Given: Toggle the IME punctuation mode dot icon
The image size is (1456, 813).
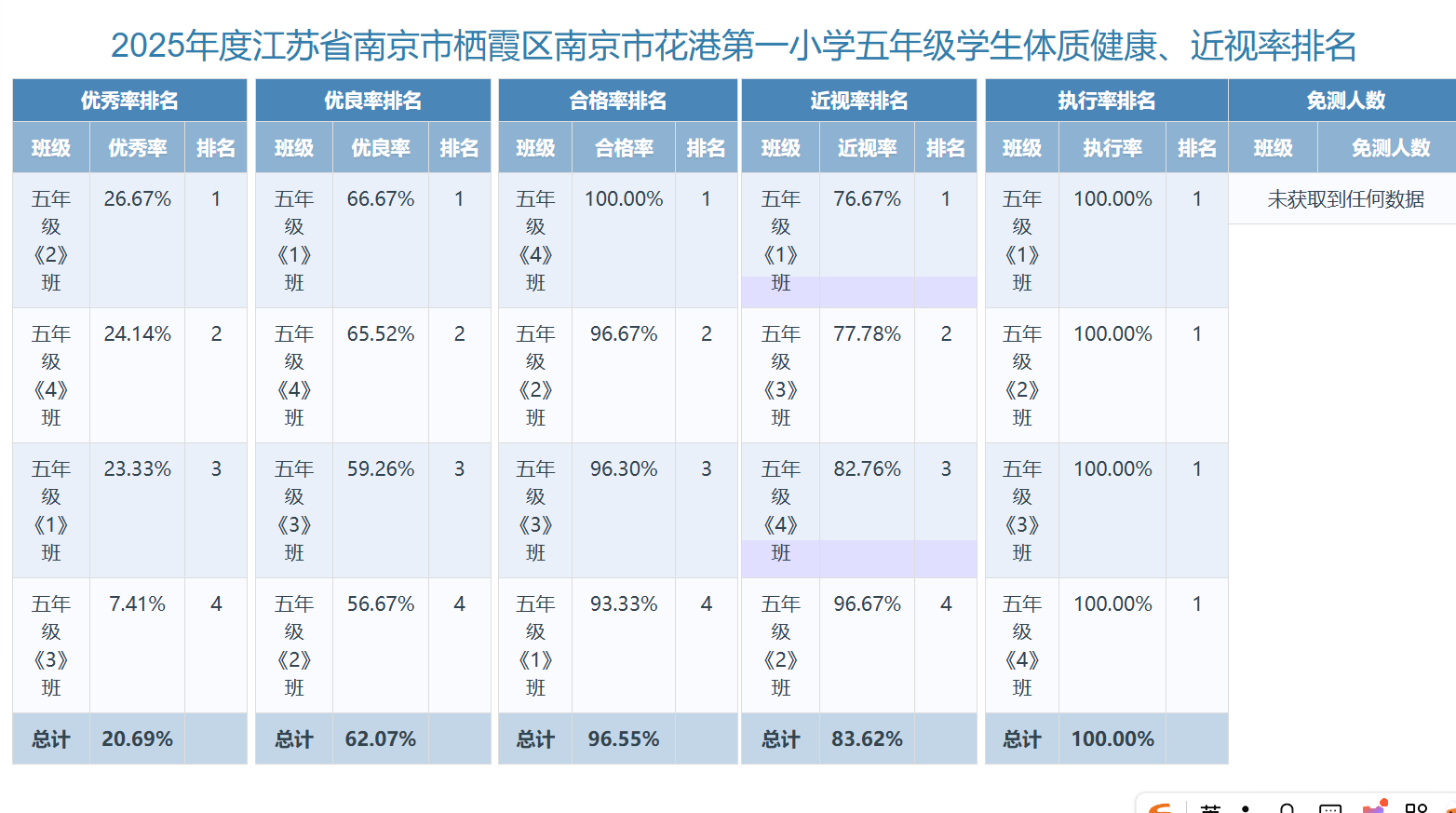Looking at the screenshot, I should click(x=1246, y=808).
